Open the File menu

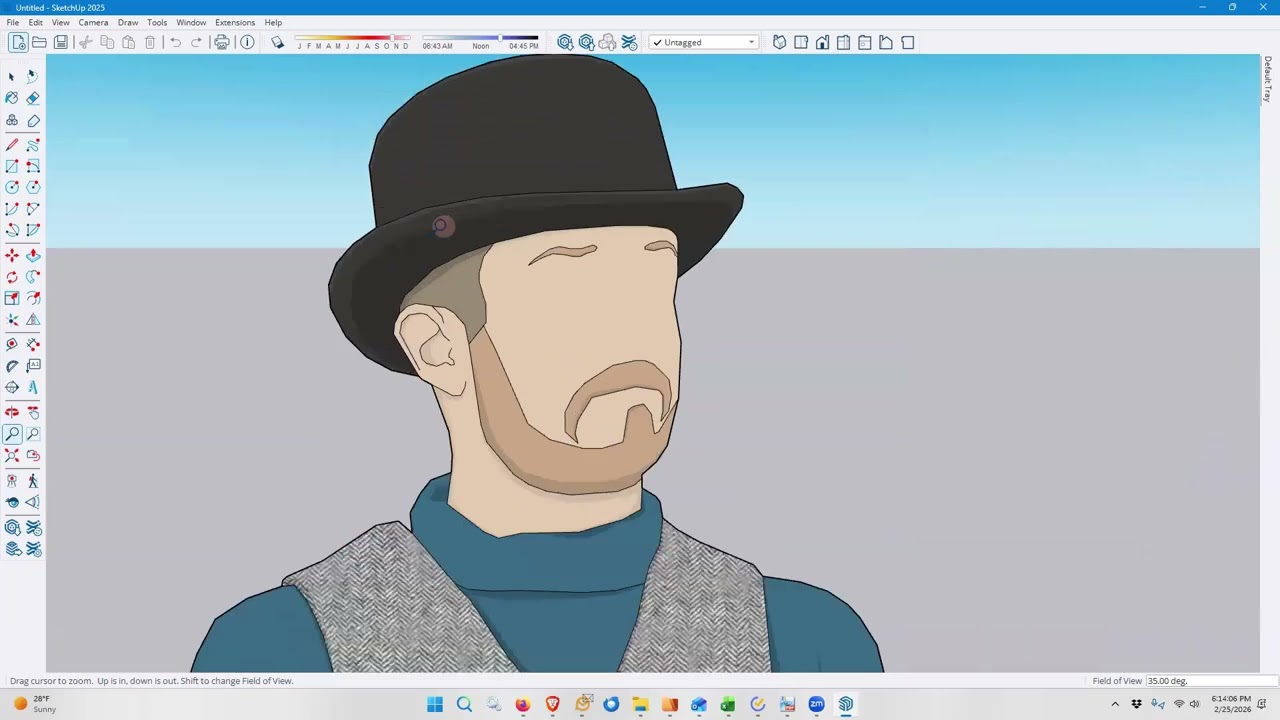(13, 22)
